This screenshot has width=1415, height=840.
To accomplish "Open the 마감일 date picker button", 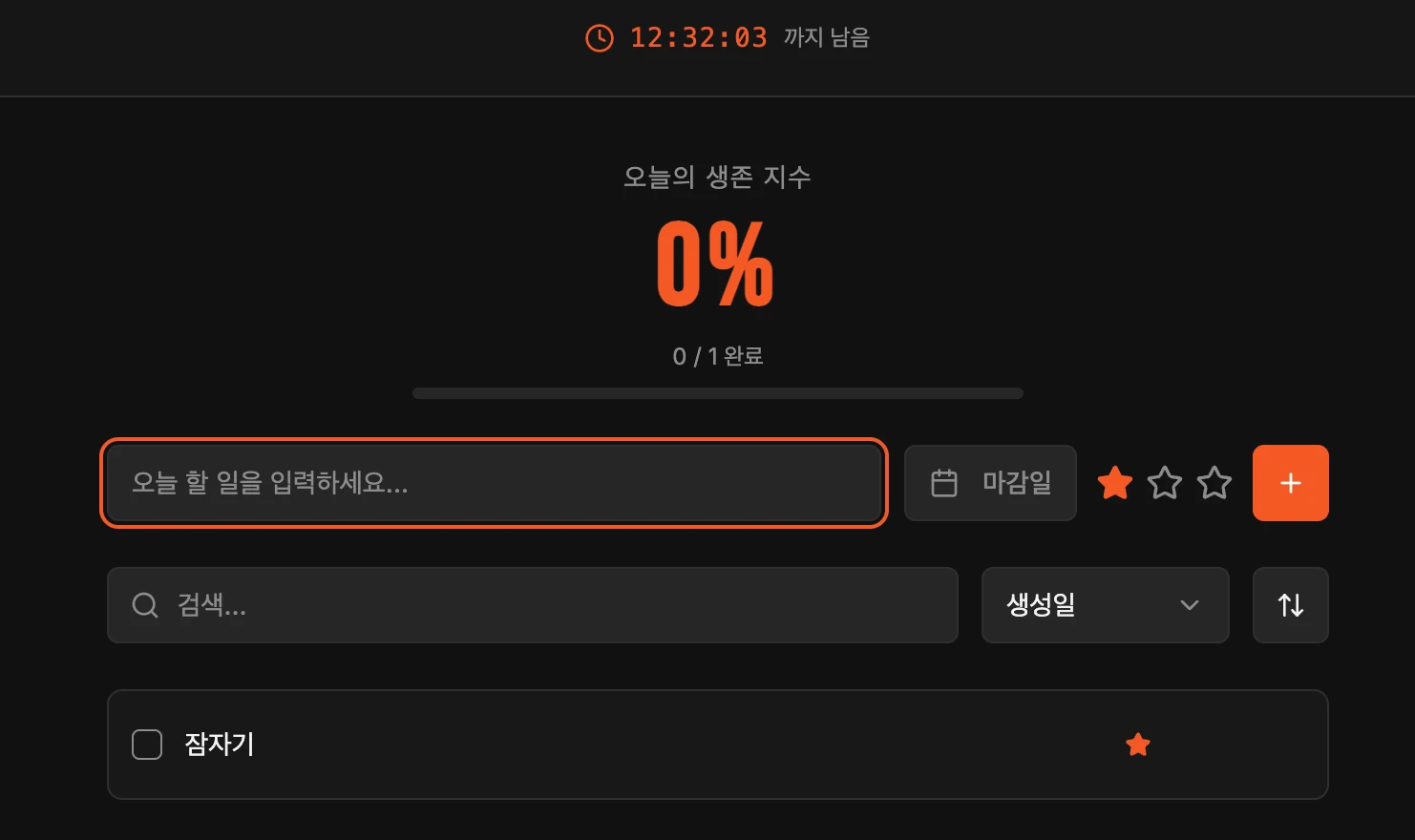I will tap(990, 483).
